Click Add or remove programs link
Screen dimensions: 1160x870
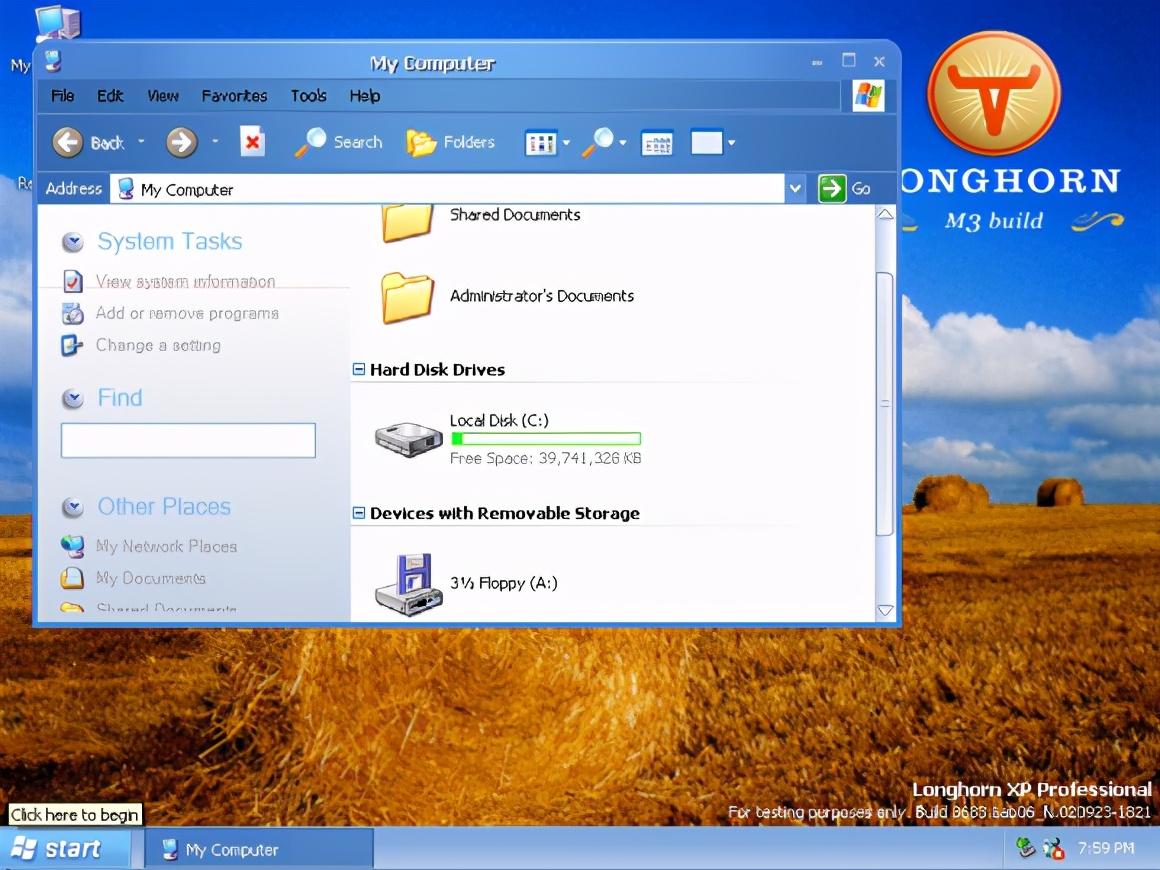coord(187,313)
